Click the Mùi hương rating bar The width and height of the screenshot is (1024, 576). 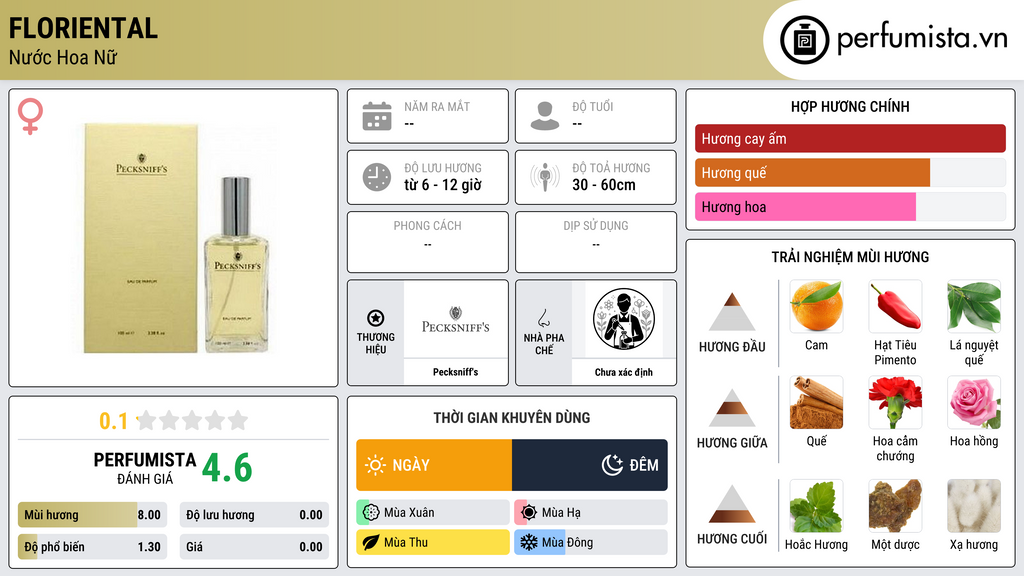(x=93, y=515)
